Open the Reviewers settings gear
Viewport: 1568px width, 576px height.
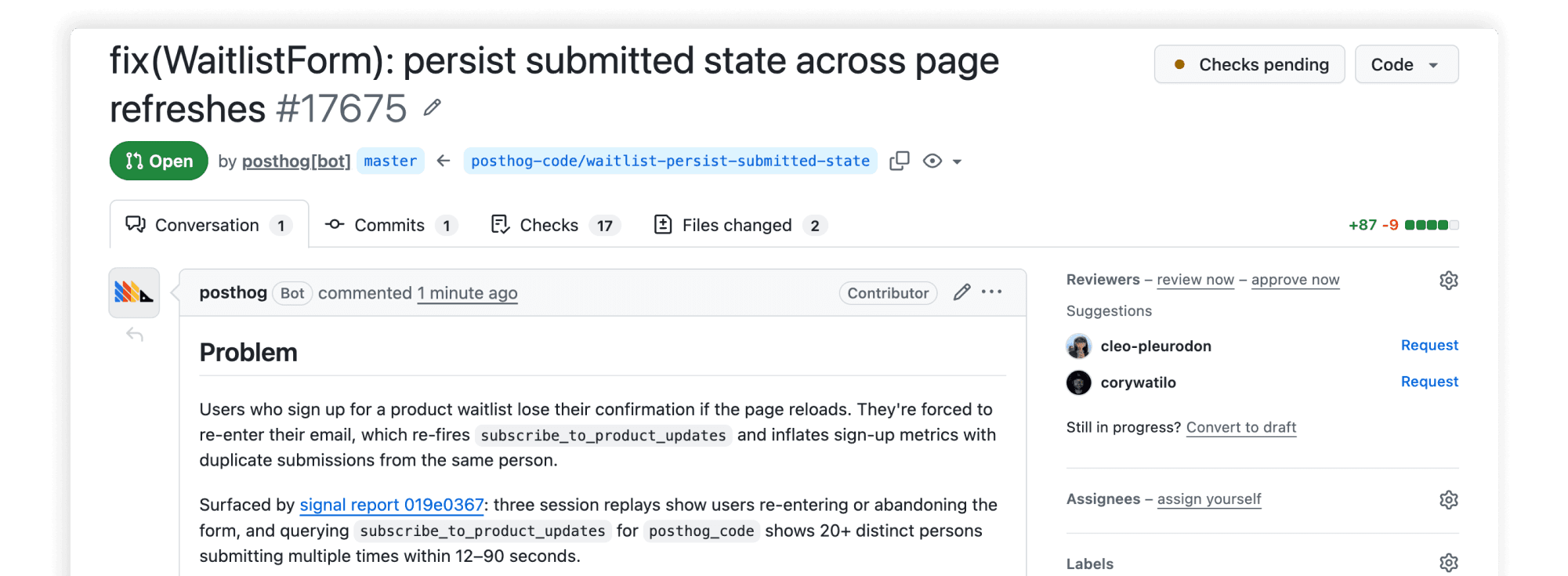(x=1449, y=280)
